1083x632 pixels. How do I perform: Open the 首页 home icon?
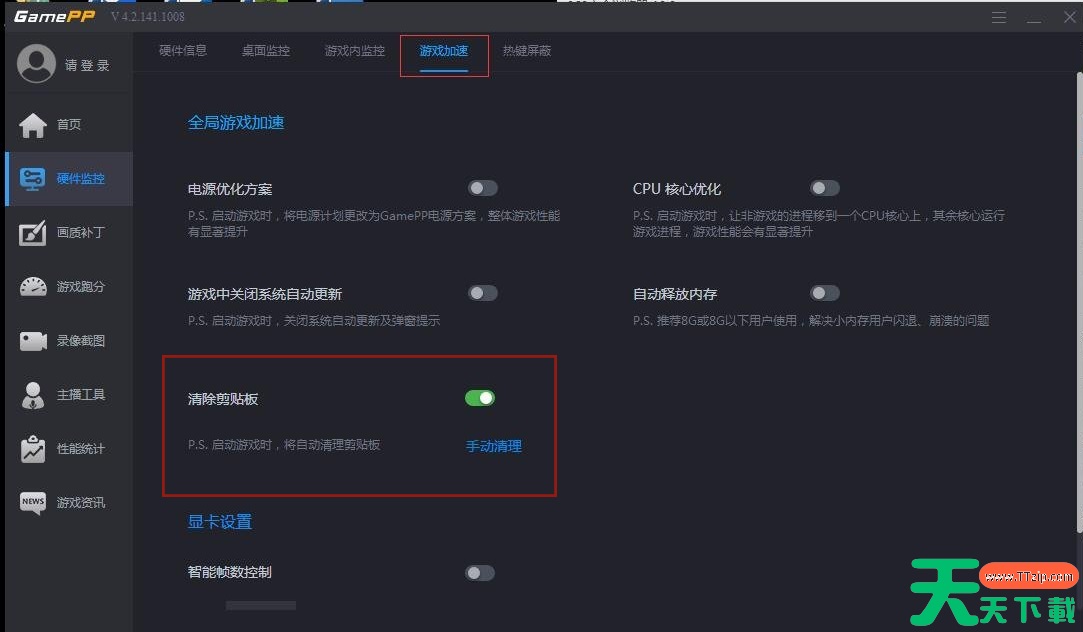32,124
